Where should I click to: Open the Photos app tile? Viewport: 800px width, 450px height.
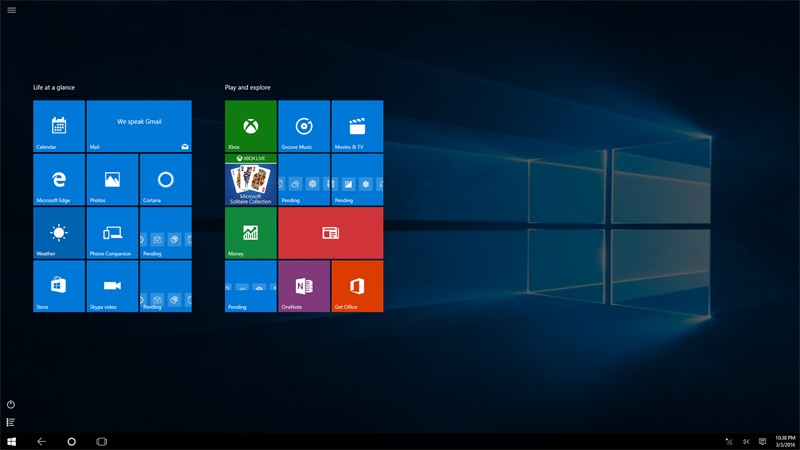[x=112, y=179]
